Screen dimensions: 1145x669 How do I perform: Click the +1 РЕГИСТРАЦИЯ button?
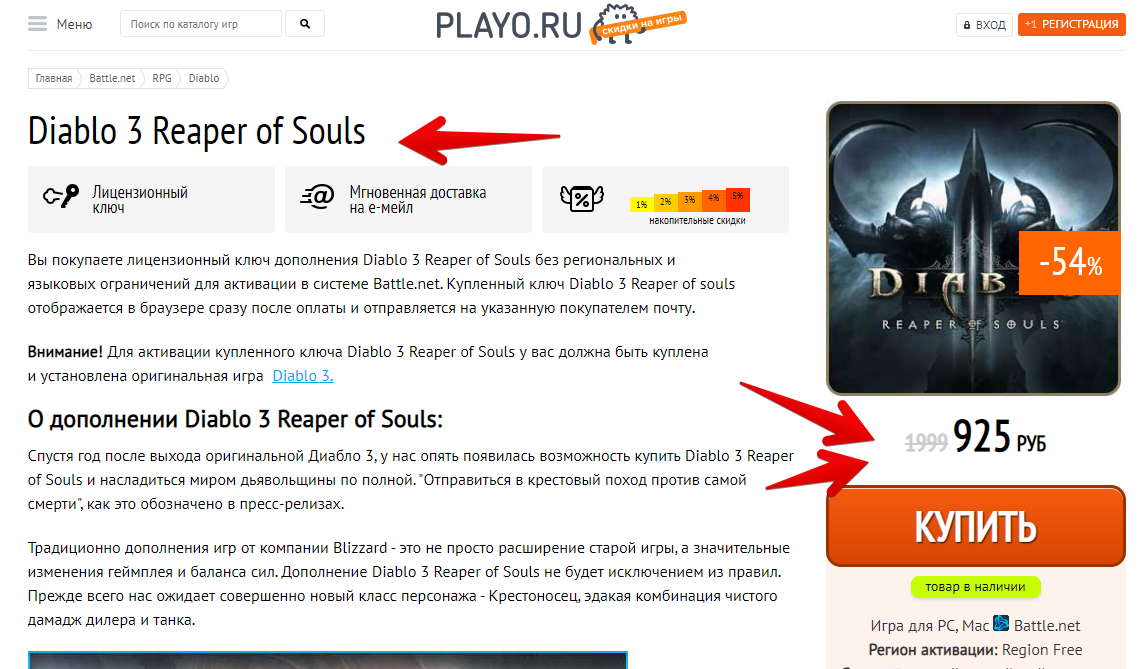tap(1071, 24)
